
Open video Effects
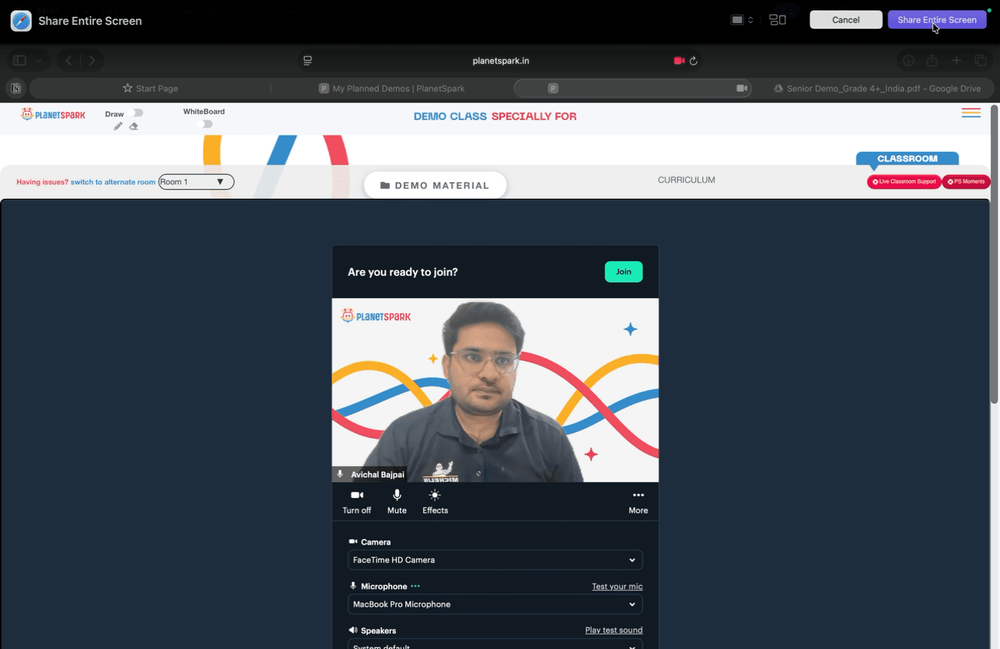pos(435,502)
